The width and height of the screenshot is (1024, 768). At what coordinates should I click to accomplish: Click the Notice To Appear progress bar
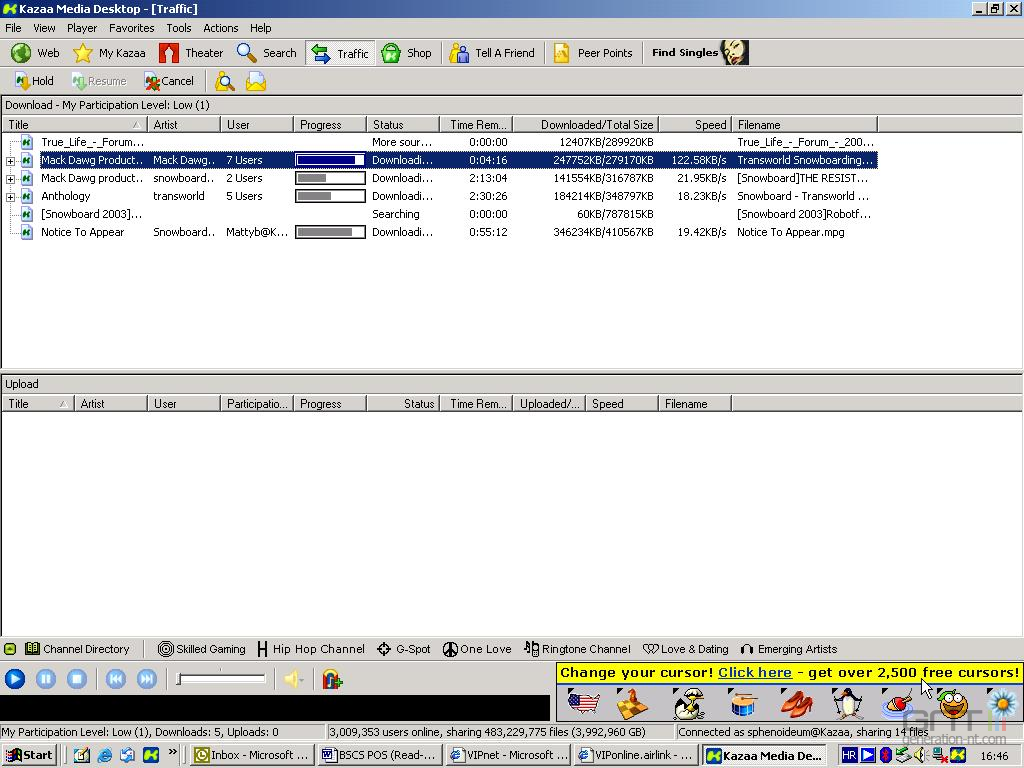pos(330,232)
